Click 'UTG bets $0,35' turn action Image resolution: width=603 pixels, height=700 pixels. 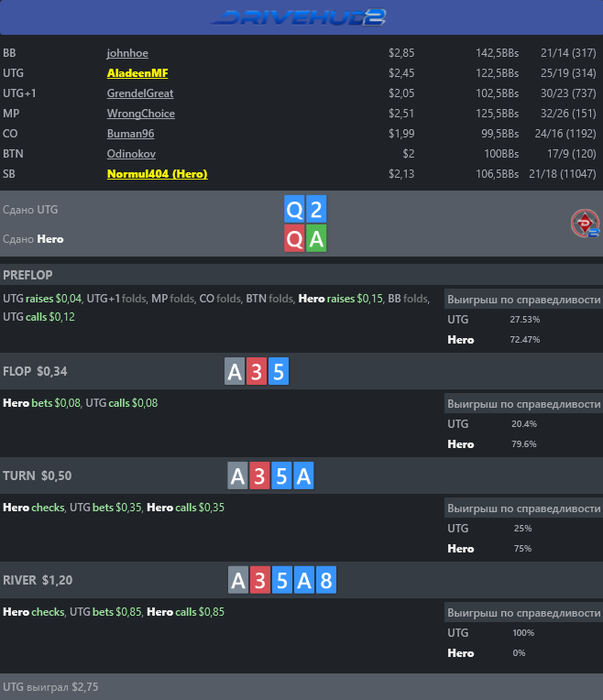(x=105, y=508)
